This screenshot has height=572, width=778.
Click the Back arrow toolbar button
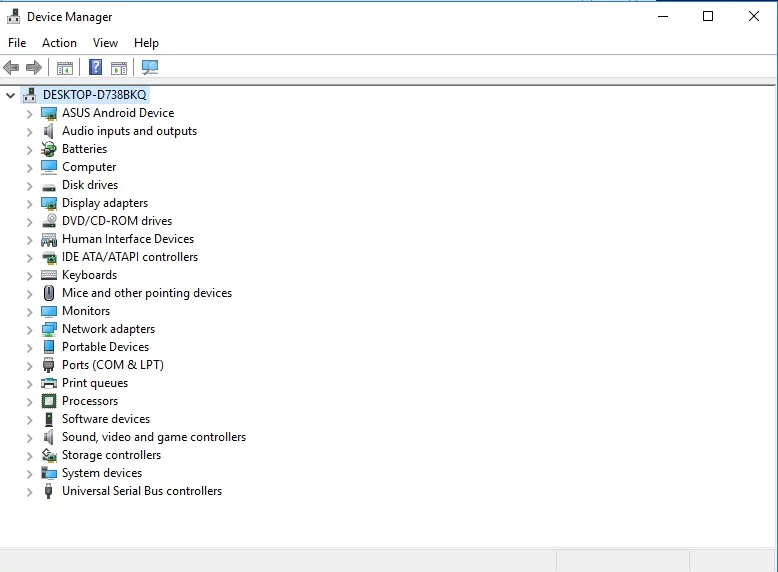[x=11, y=67]
